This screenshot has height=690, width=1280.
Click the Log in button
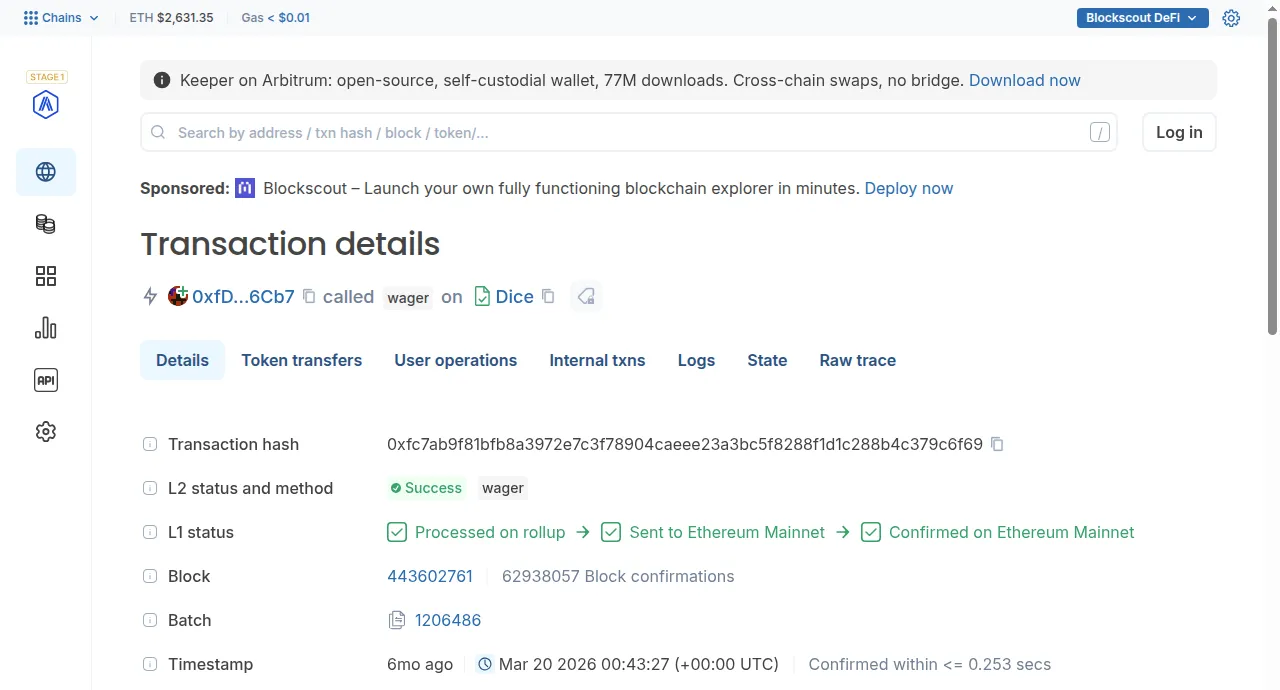tap(1179, 132)
